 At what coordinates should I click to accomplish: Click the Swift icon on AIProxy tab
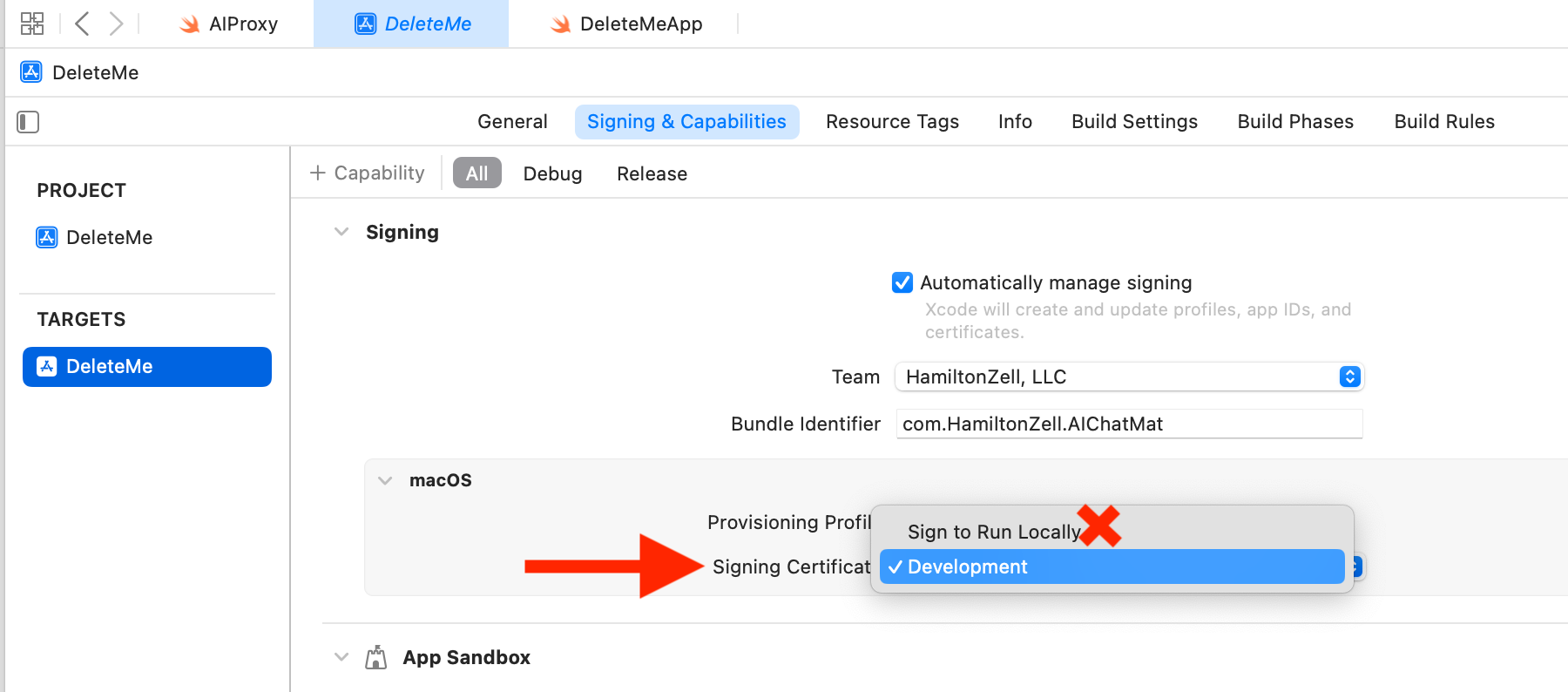(189, 24)
